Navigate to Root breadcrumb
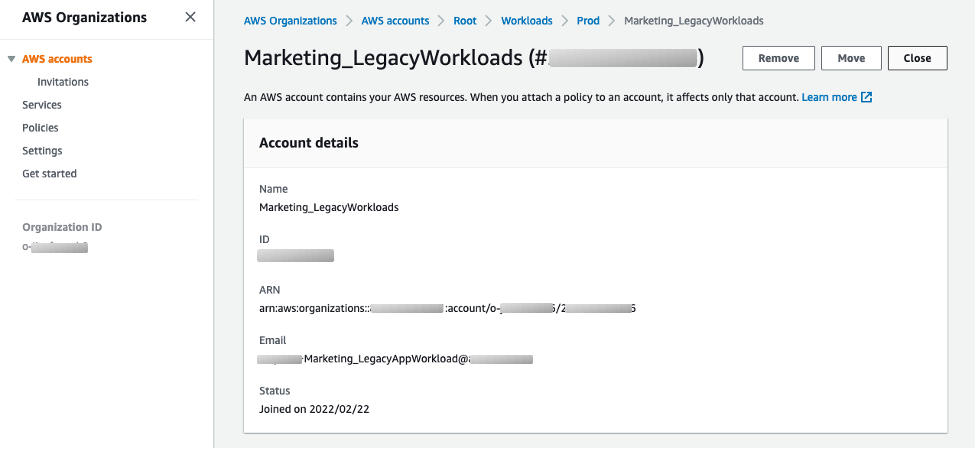Image resolution: width=977 pixels, height=449 pixels. (465, 21)
